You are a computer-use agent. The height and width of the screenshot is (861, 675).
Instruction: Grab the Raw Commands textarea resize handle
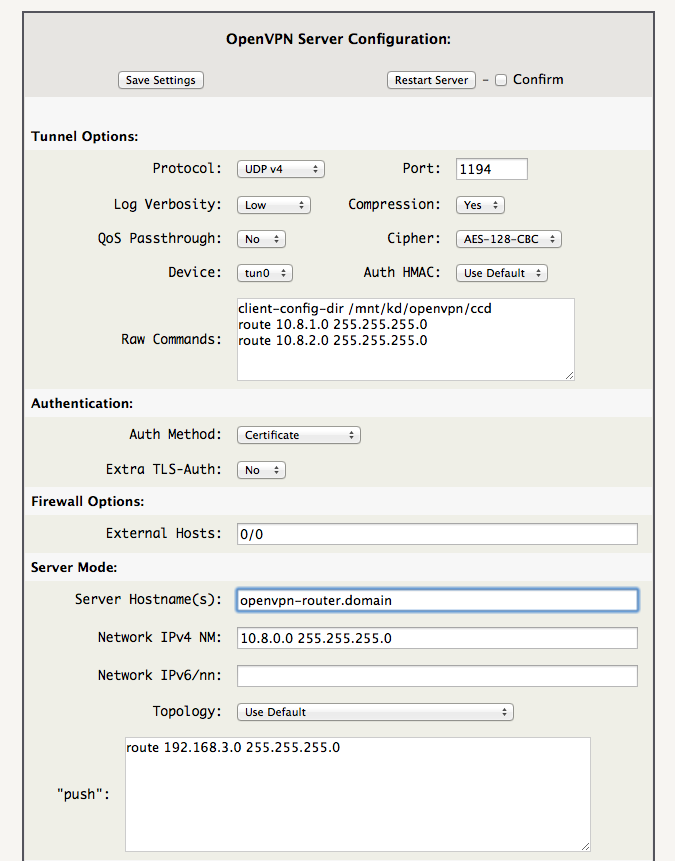point(570,376)
